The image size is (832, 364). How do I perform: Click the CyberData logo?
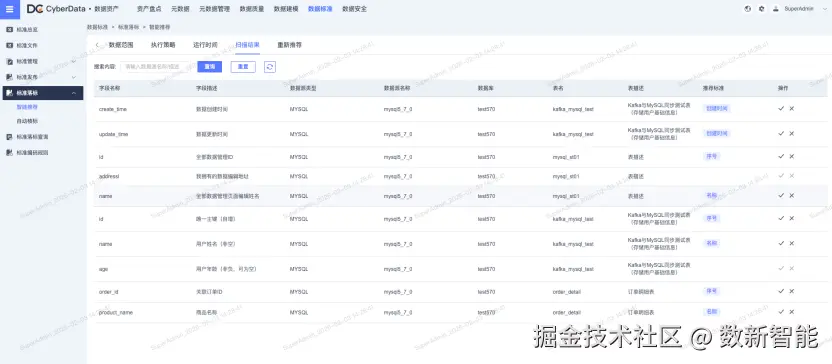(x=55, y=8)
